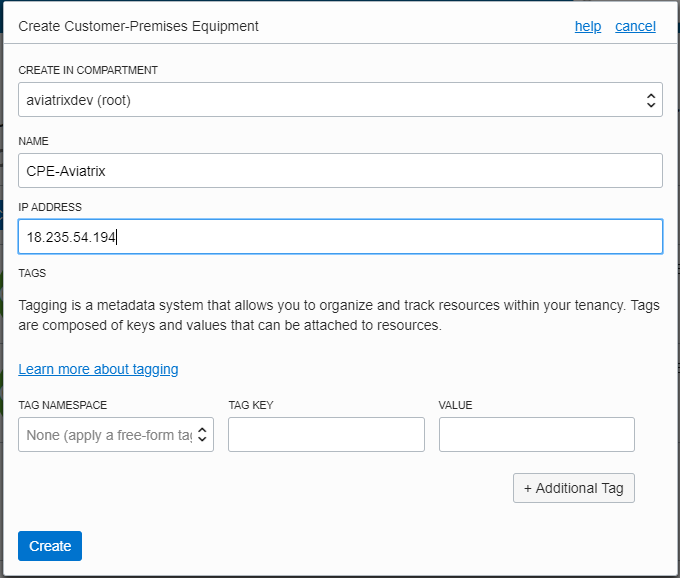Viewport: 680px width, 578px height.
Task: Click the TAGS section heading
Action: click(x=32, y=273)
